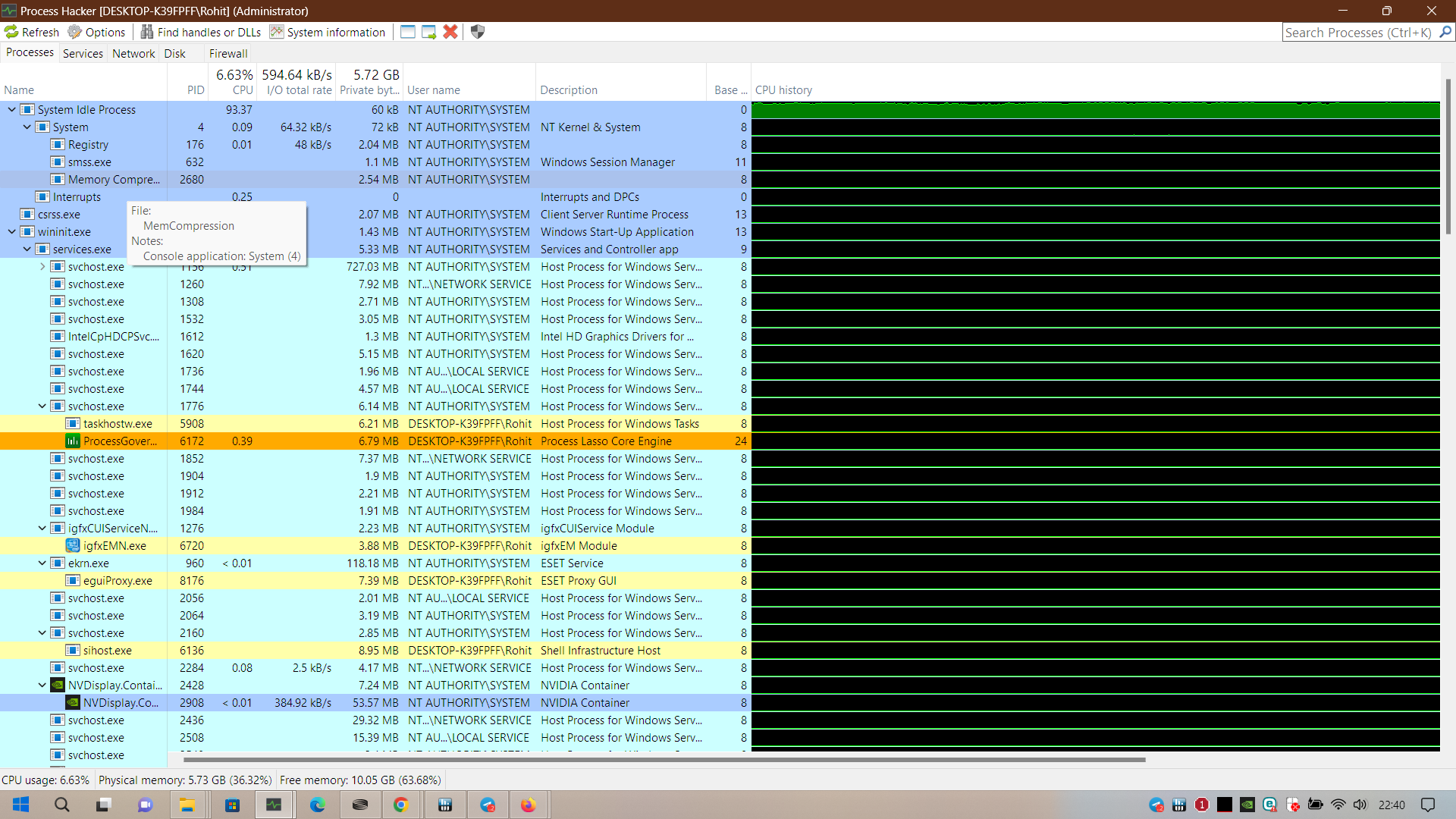Image resolution: width=1456 pixels, height=819 pixels.
Task: Click NVDisplay.Container PID 2908 icon
Action: pyautogui.click(x=73, y=703)
